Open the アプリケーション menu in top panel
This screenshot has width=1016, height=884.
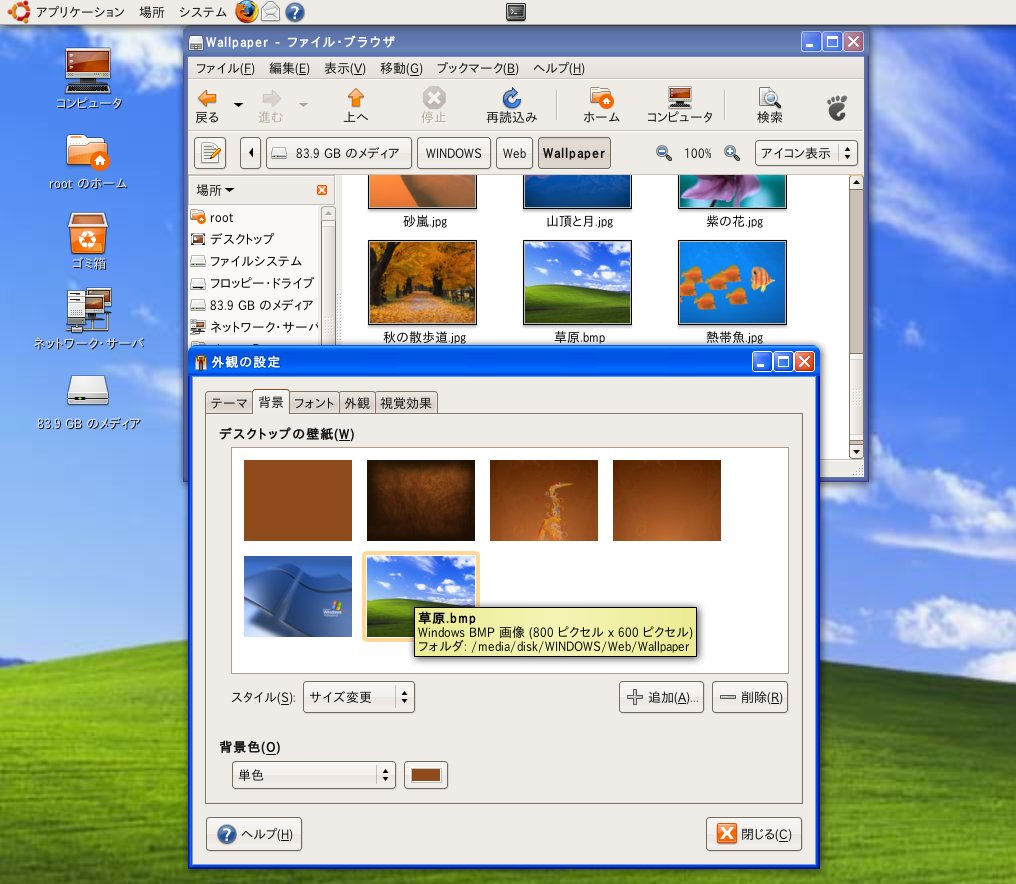80,12
